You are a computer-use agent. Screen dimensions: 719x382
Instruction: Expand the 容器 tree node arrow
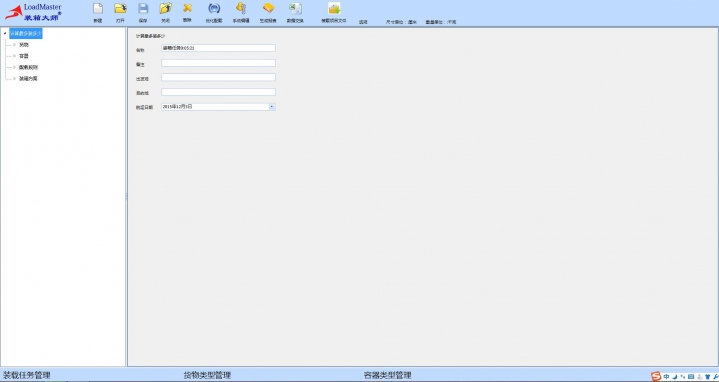click(15, 56)
